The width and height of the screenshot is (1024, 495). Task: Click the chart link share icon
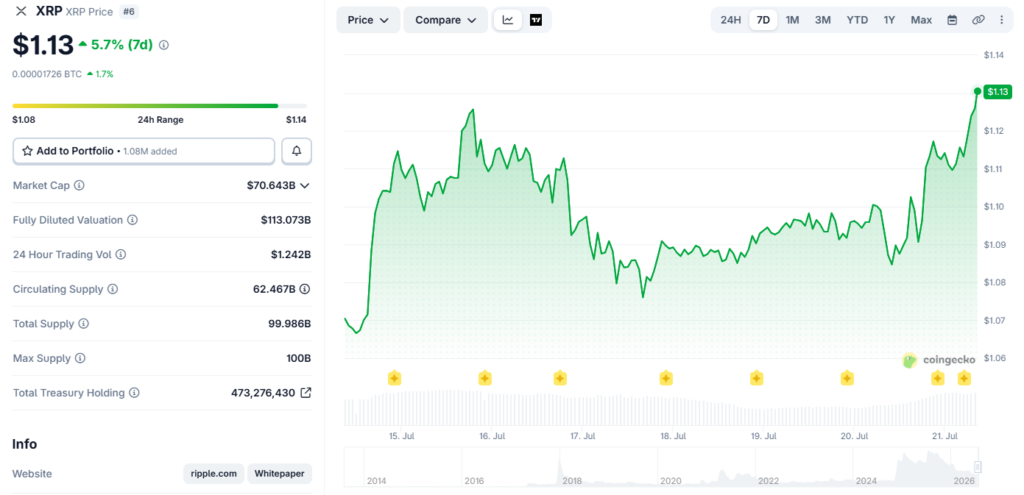(x=978, y=20)
